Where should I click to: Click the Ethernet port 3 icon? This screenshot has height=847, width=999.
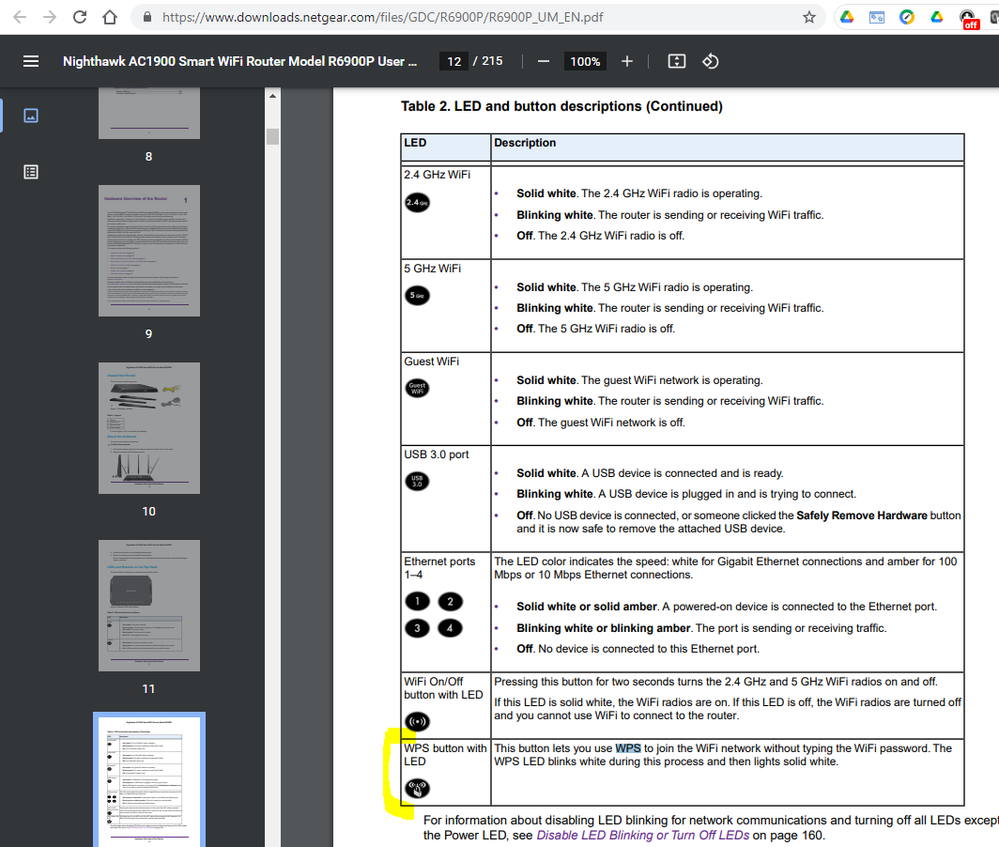[x=417, y=628]
